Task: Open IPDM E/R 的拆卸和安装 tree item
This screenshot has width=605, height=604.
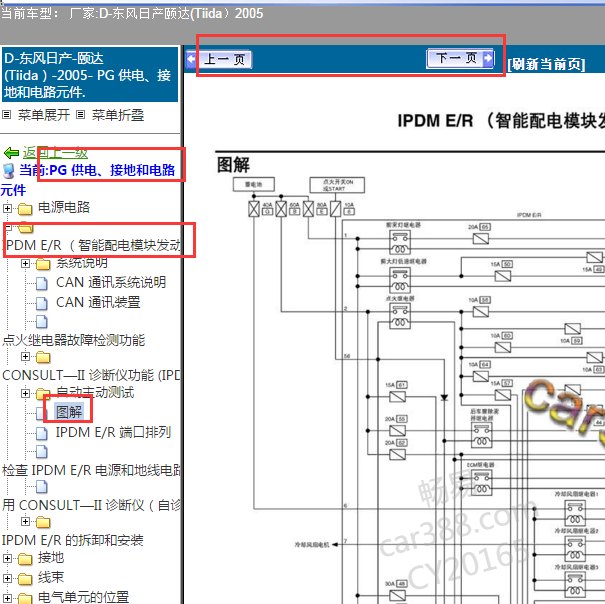Action: pos(73,540)
